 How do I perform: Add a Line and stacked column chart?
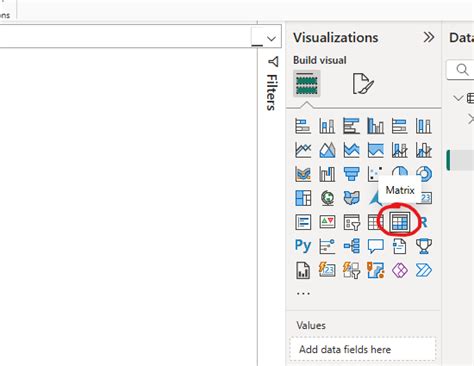[400, 150]
